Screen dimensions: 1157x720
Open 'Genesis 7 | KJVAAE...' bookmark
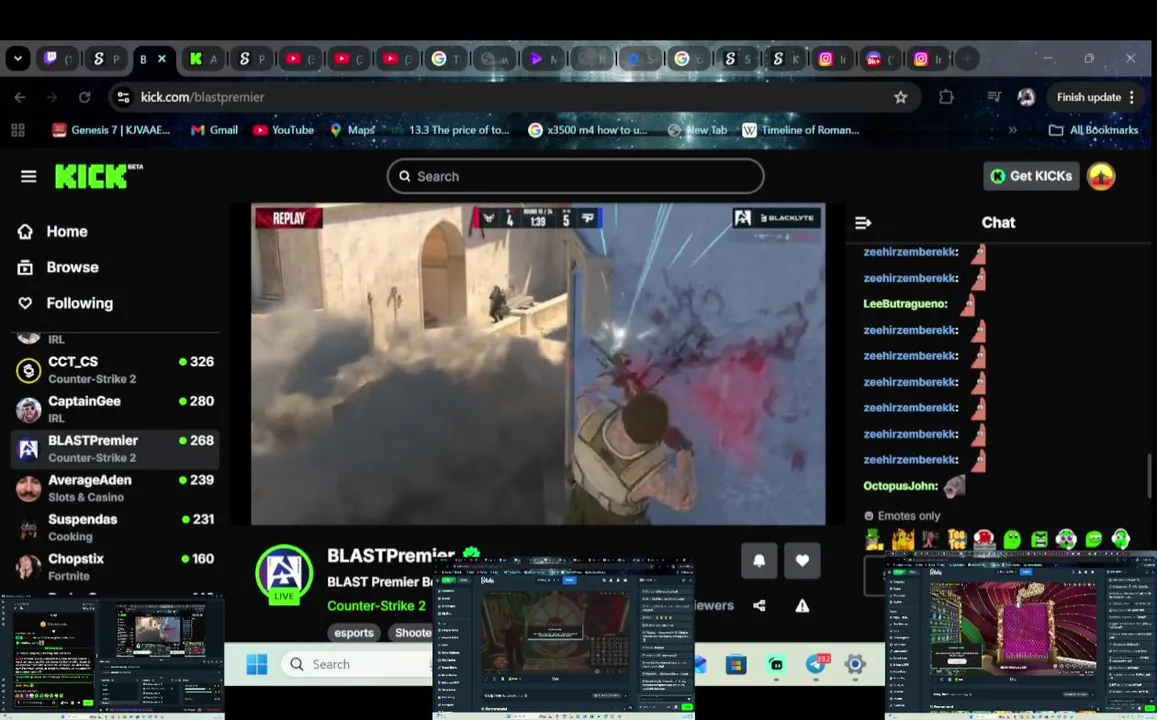click(x=111, y=130)
